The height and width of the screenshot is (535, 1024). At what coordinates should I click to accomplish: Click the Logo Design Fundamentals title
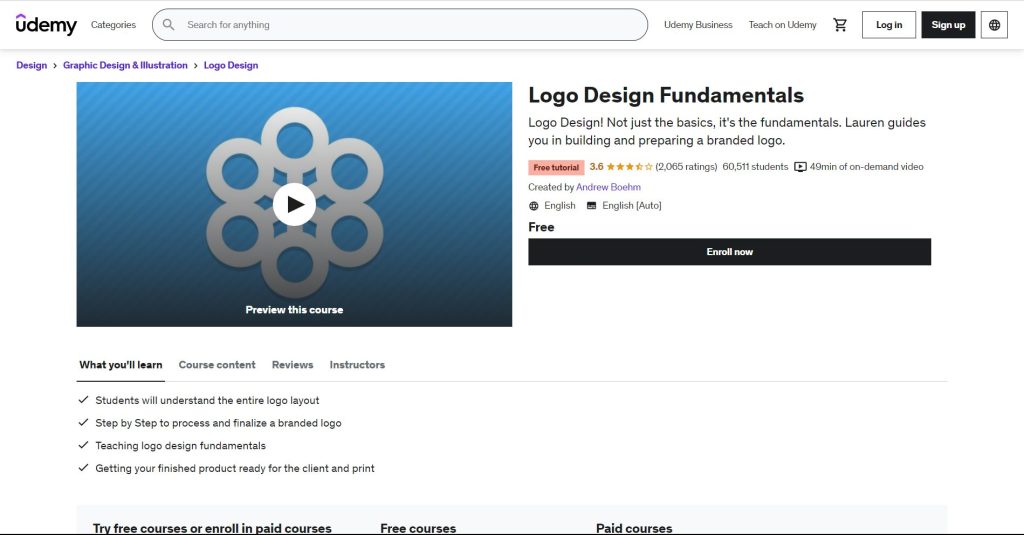(666, 95)
